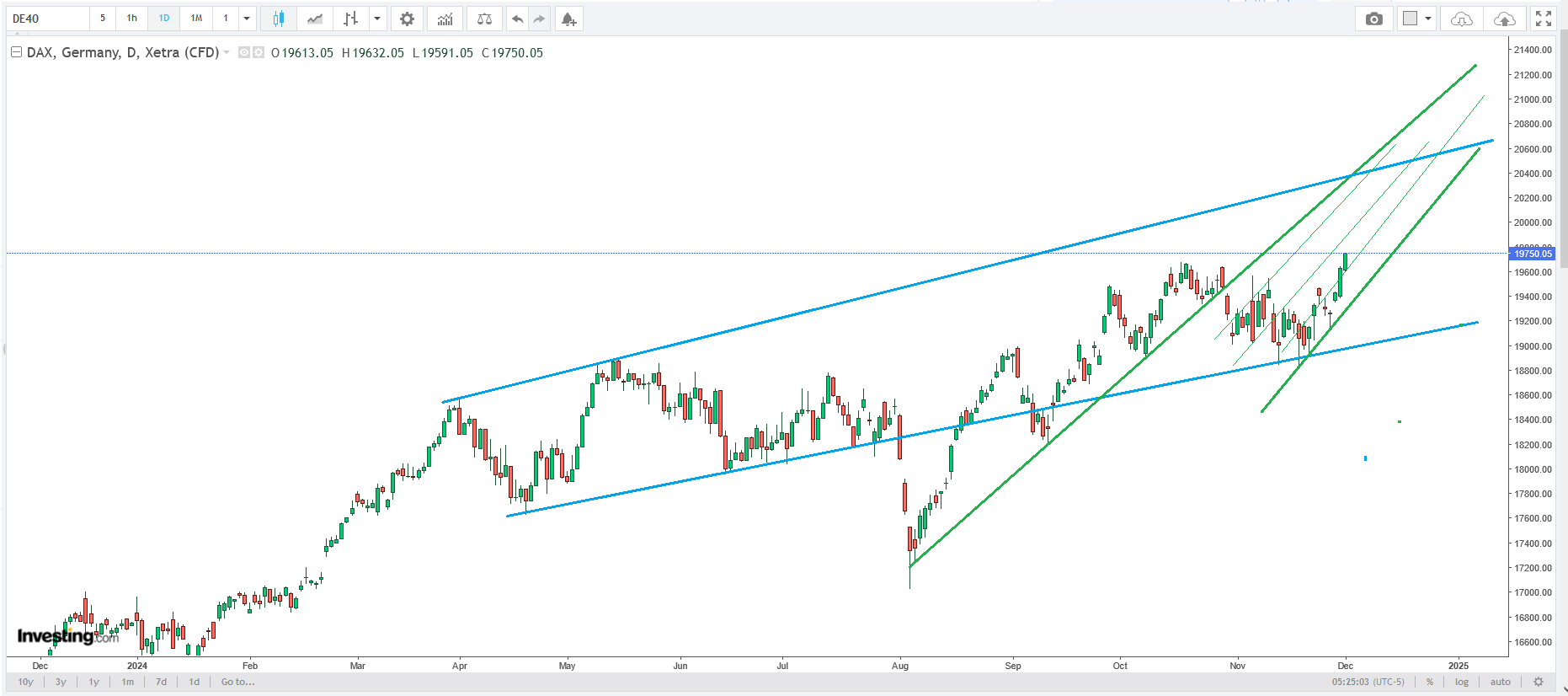
Task: Select the 1h interval
Action: click(132, 19)
